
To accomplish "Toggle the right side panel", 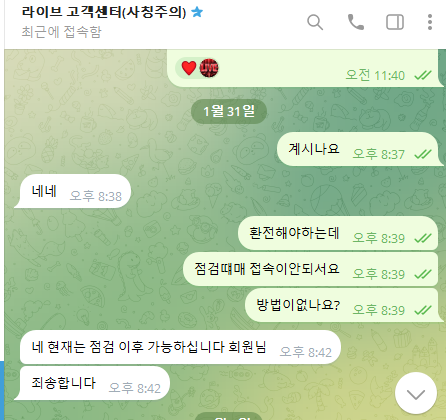I will 395,22.
